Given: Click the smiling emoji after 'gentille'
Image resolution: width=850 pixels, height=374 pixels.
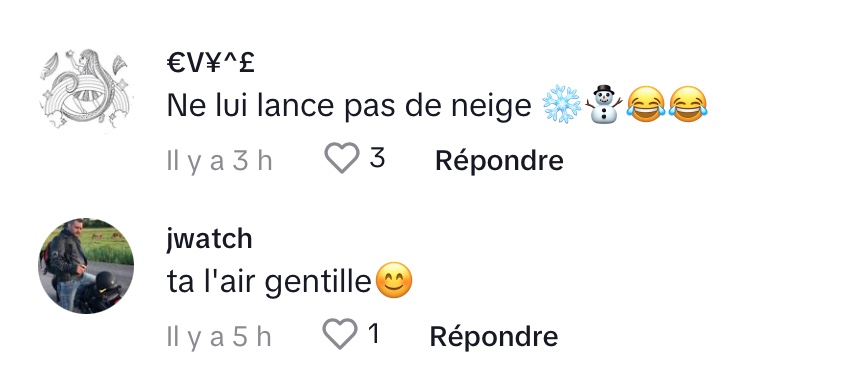Looking at the screenshot, I should 394,280.
